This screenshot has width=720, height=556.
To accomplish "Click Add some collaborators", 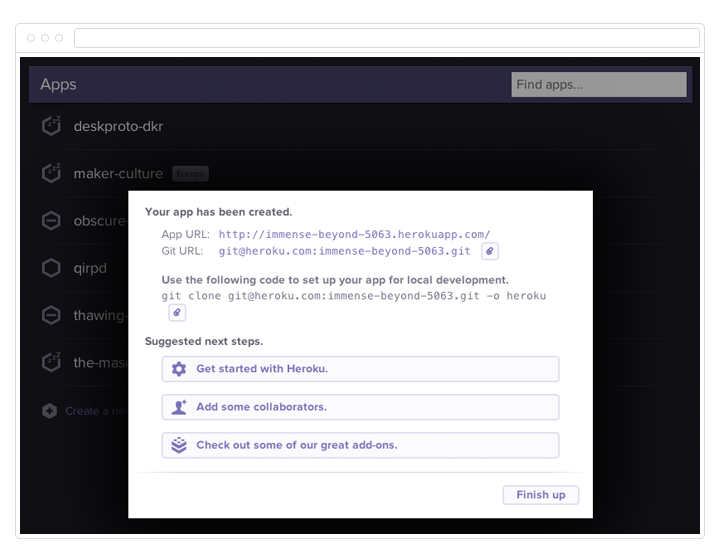I will (x=360, y=407).
